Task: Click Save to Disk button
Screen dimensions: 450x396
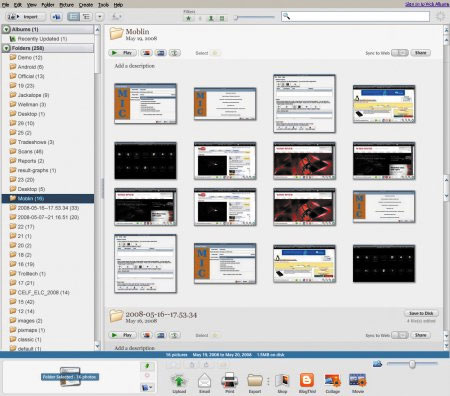Action: 421,313
